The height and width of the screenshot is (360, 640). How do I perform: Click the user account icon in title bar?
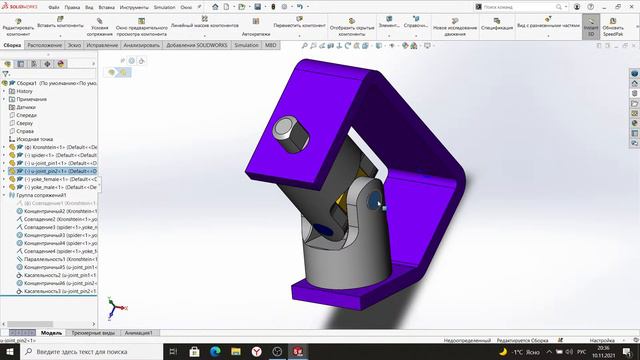(x=577, y=7)
